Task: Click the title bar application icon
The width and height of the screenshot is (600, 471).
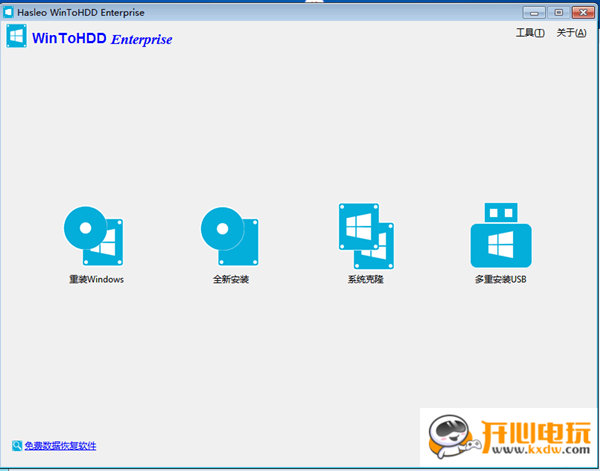Action: click(x=8, y=12)
